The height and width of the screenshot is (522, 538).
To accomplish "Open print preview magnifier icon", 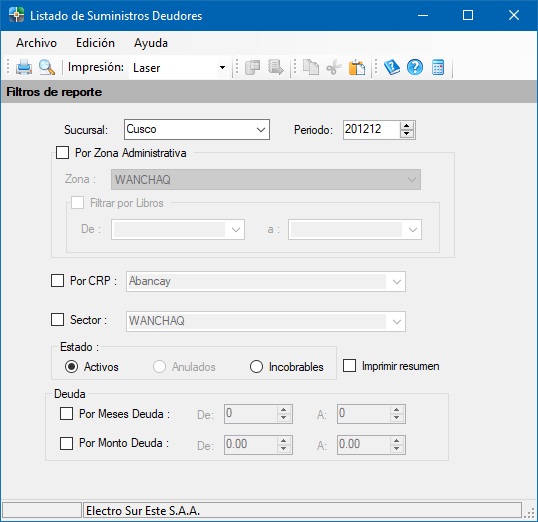I will pos(47,67).
